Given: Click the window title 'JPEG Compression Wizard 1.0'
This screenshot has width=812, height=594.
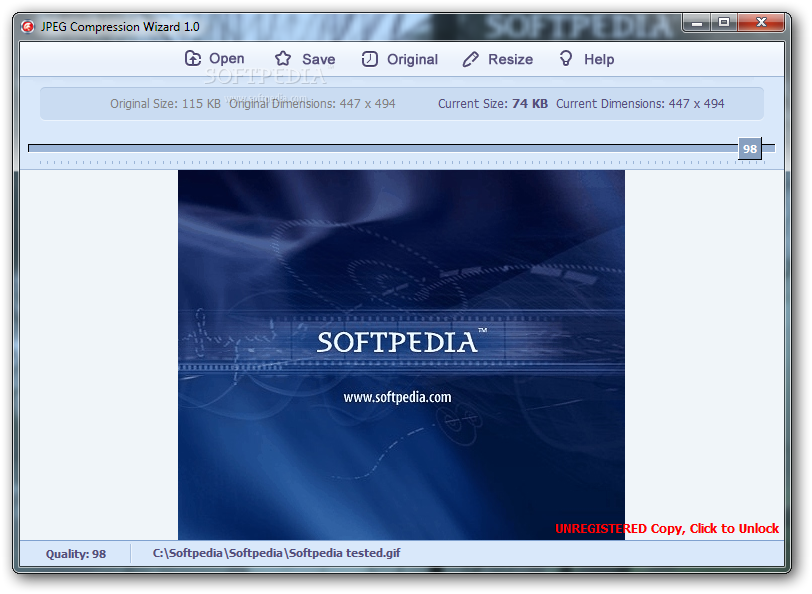Looking at the screenshot, I should tap(120, 26).
